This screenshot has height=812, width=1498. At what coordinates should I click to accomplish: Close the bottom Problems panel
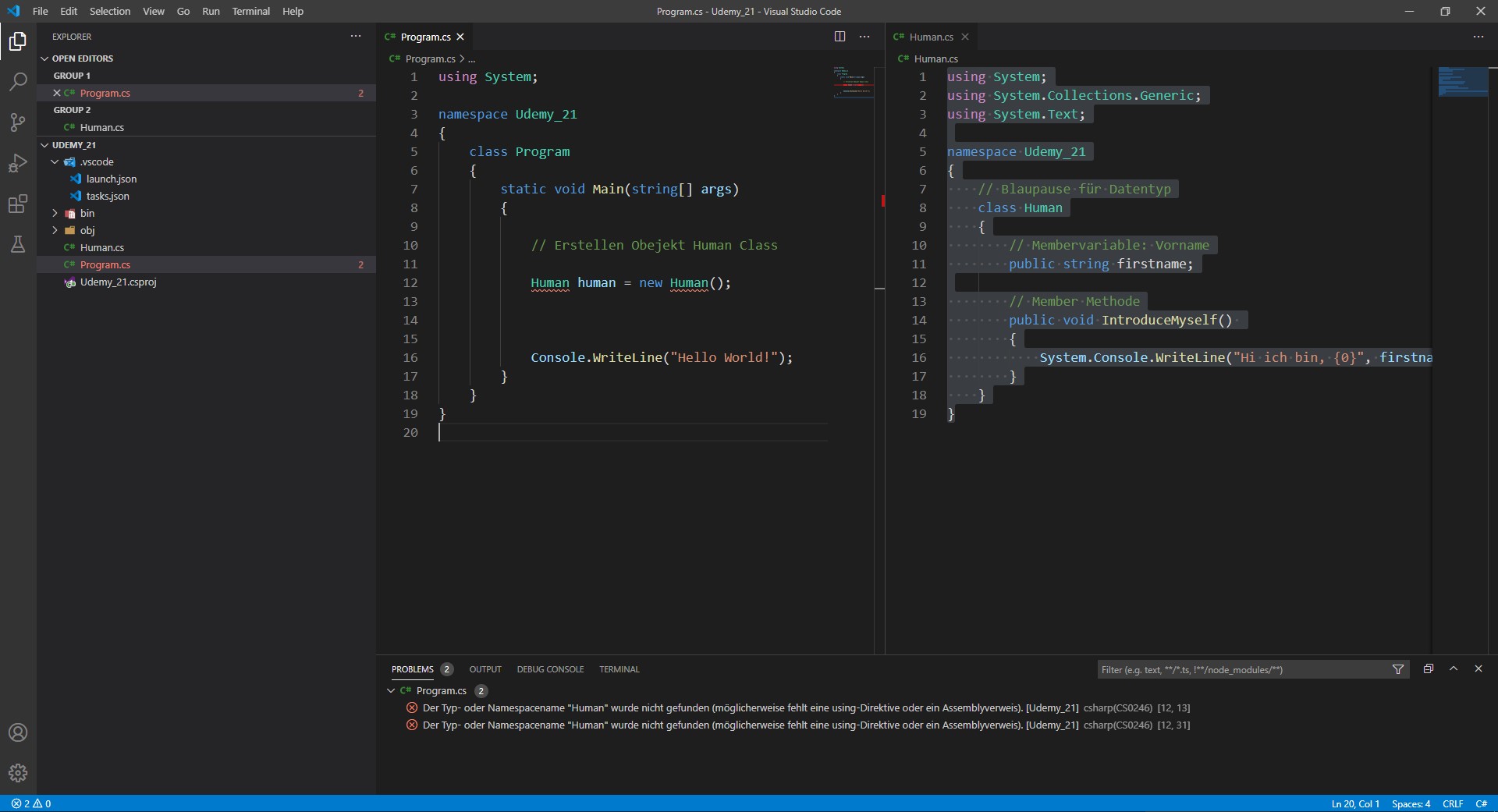point(1478,668)
